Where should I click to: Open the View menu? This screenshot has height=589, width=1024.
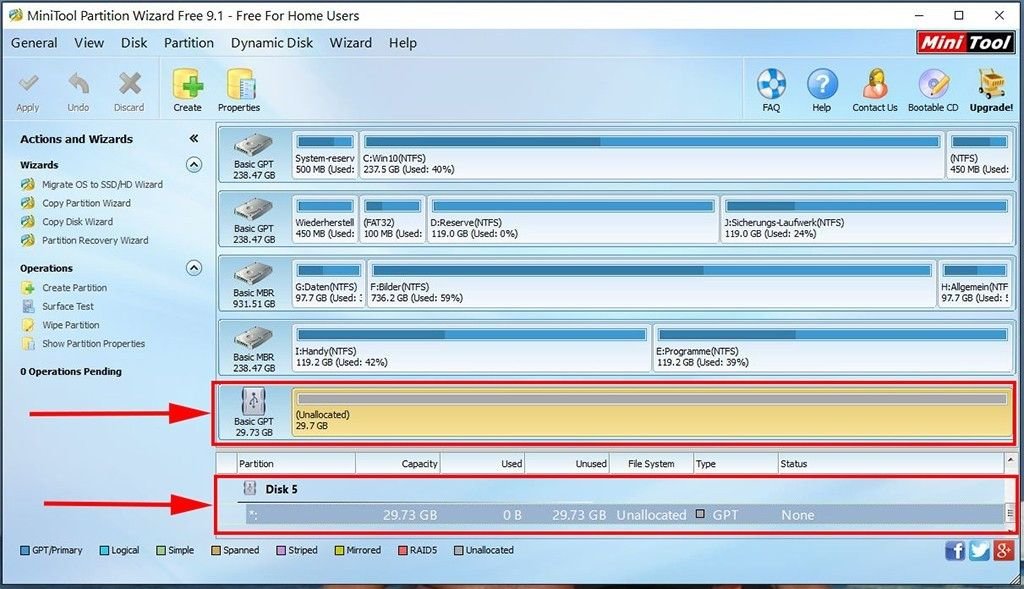[89, 43]
